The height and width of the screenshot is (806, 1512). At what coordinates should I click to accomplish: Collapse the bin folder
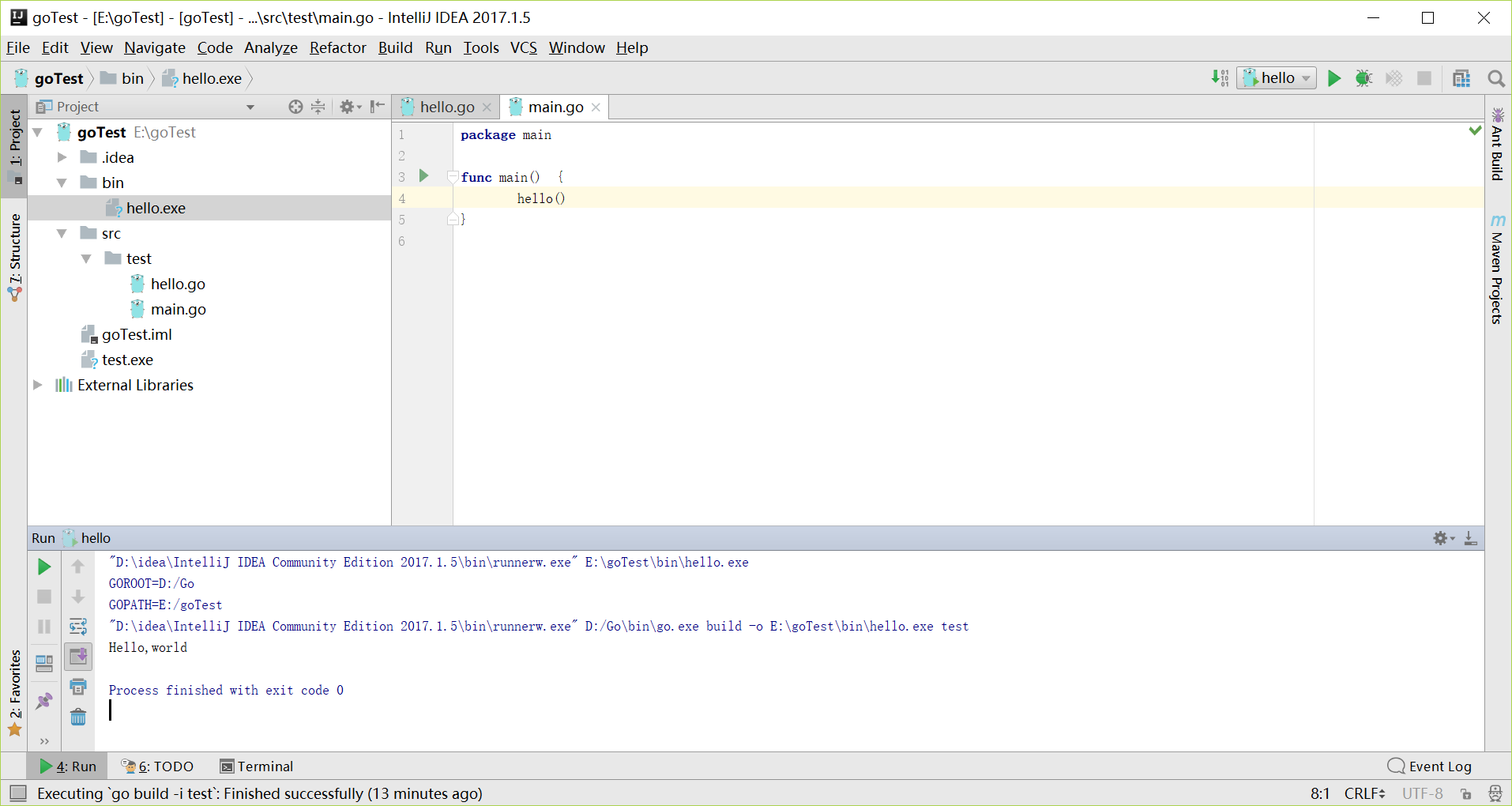click(62, 183)
